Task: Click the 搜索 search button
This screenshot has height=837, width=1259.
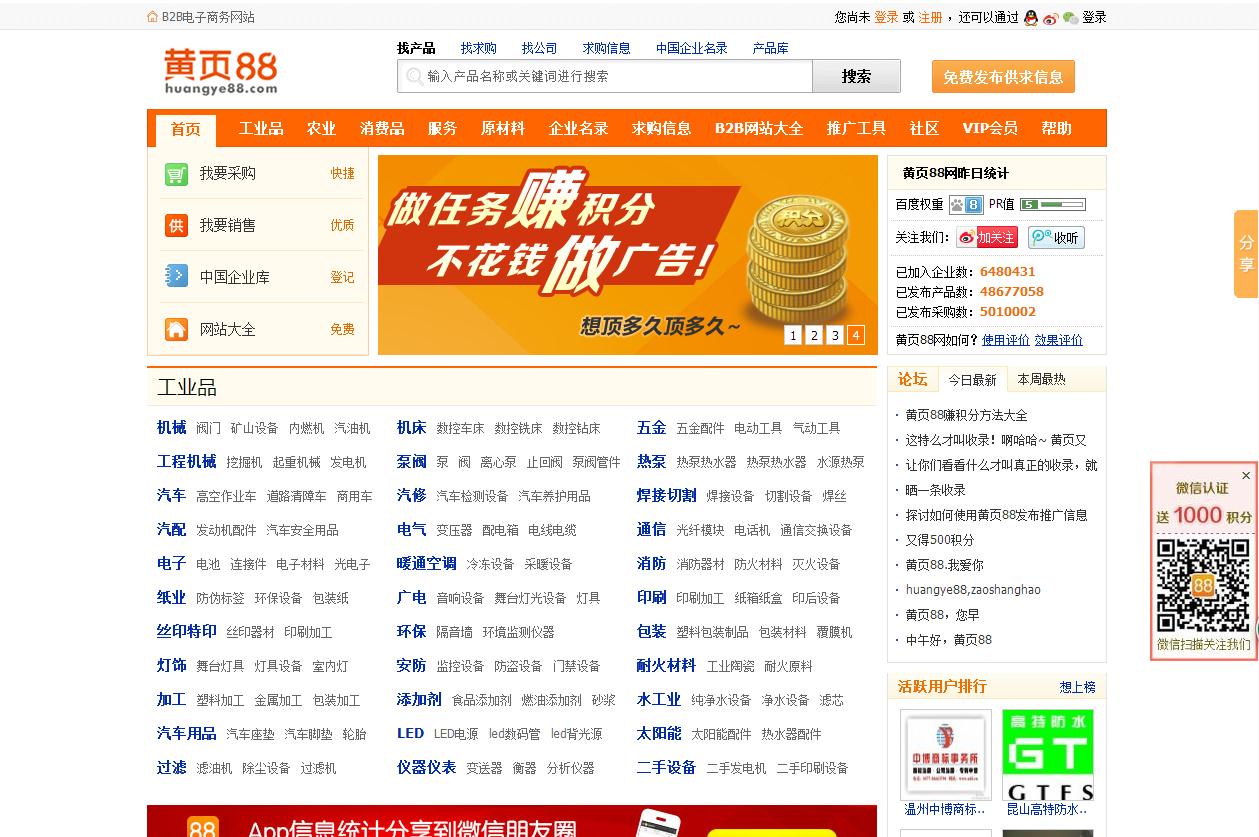Action: [x=856, y=76]
